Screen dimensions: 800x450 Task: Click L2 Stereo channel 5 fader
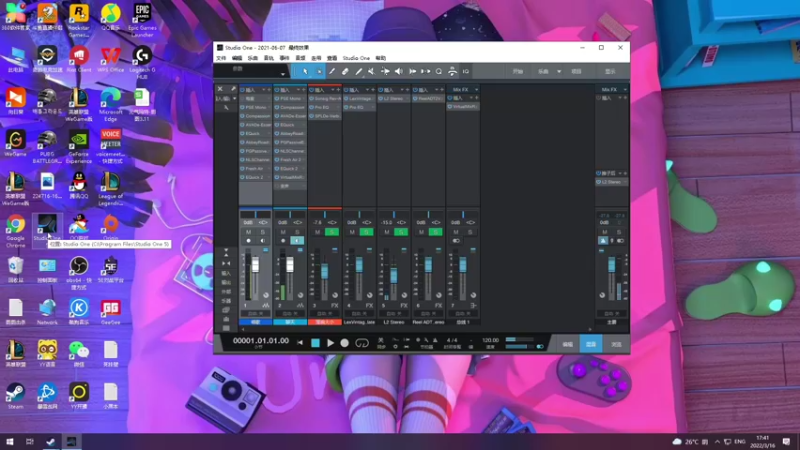(393, 276)
